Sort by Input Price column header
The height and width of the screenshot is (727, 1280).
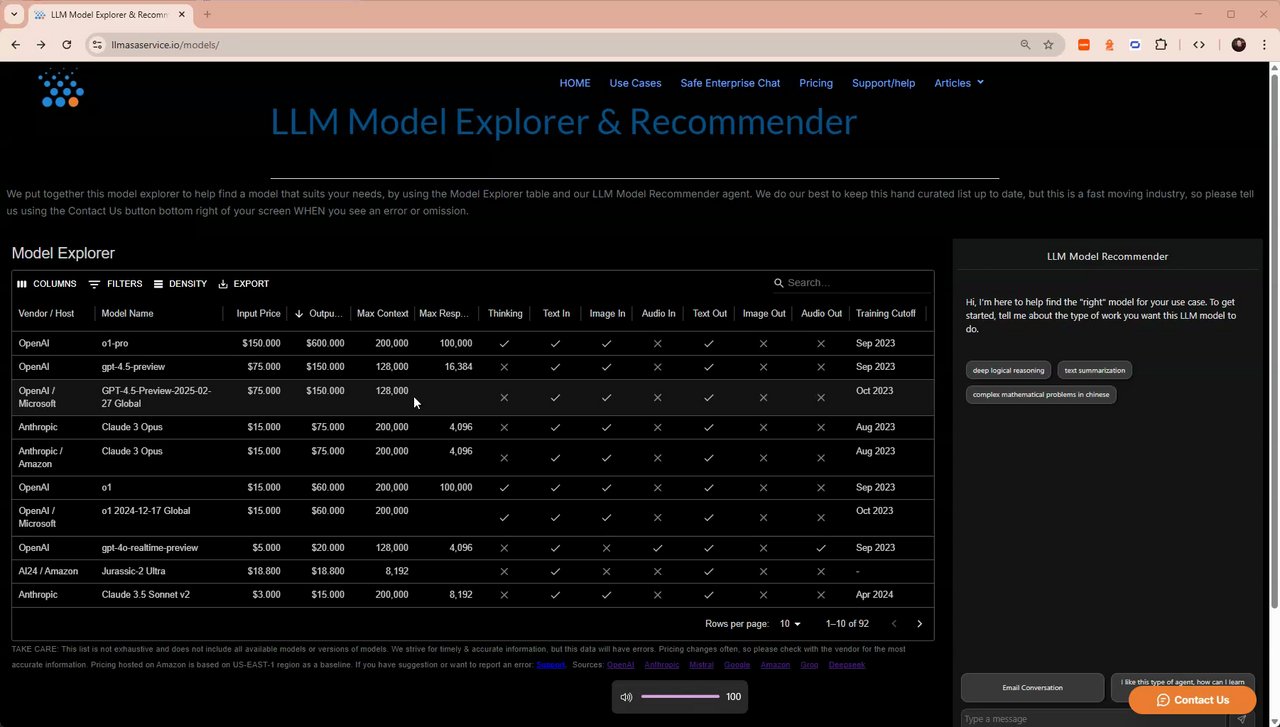[x=258, y=314]
